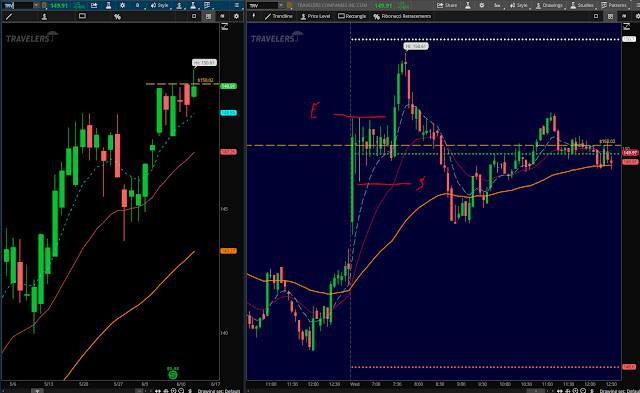The width and height of the screenshot is (640, 393).
Task: Select the percent Fibonacci icon in left toolbar
Action: pyautogui.click(x=117, y=17)
